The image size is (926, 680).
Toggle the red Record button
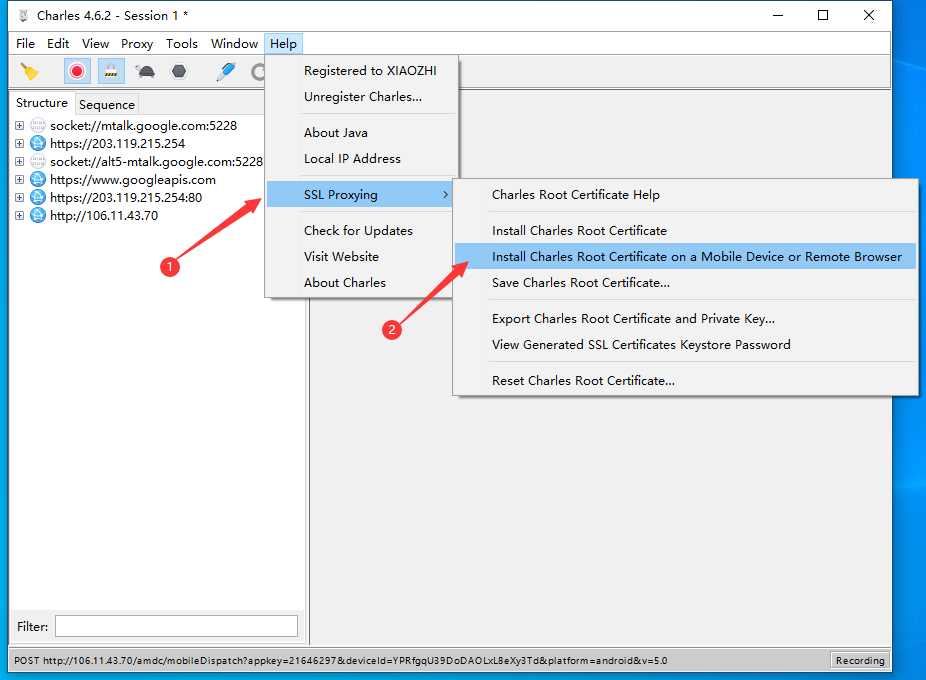[77, 71]
